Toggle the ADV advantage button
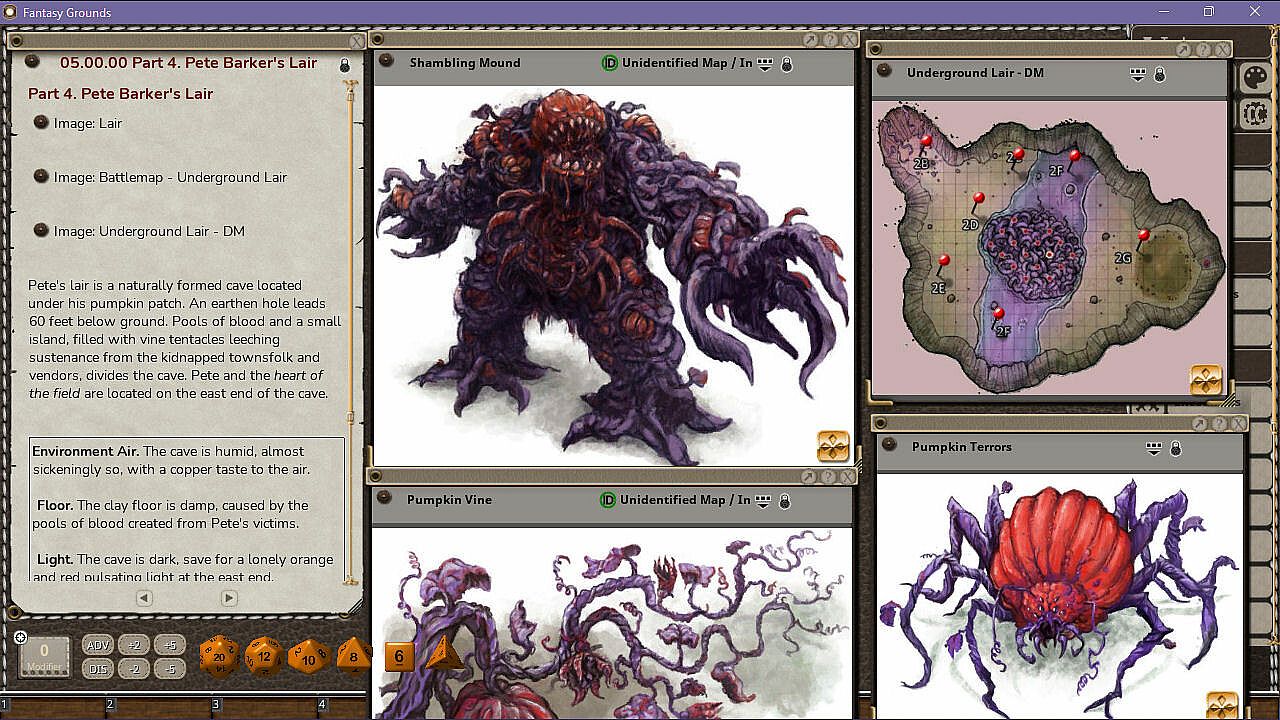The image size is (1280, 720). point(98,645)
